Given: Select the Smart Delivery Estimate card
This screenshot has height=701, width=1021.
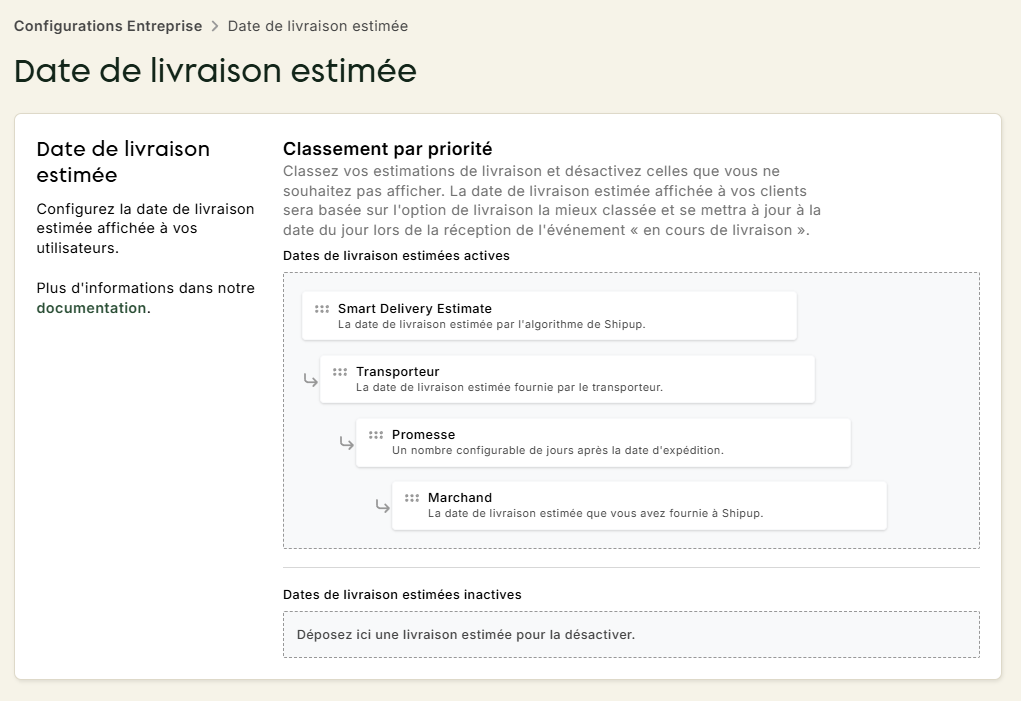Looking at the screenshot, I should click(549, 316).
